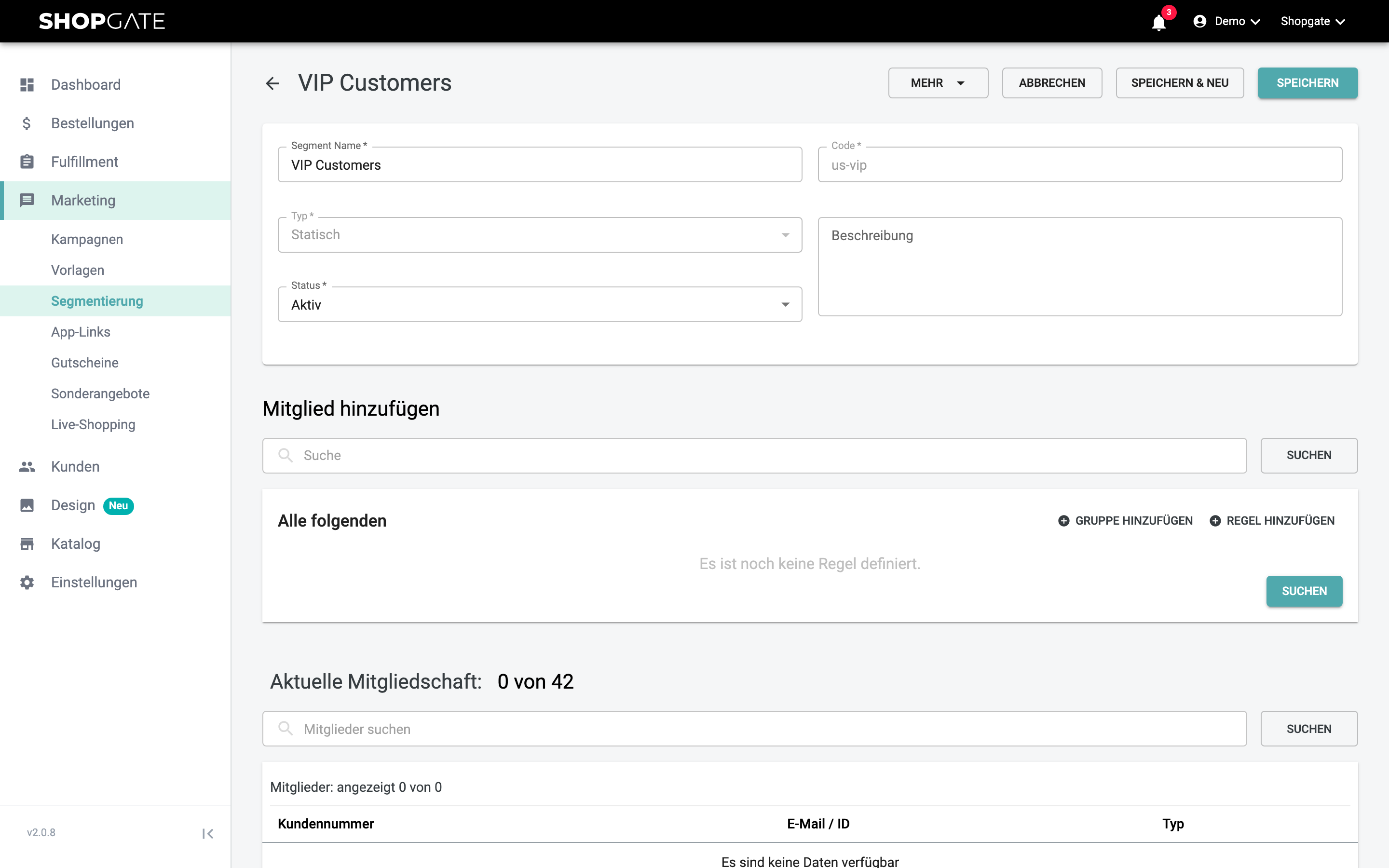The height and width of the screenshot is (868, 1389).
Task: Click Speichern & Neu button
Action: (x=1180, y=82)
